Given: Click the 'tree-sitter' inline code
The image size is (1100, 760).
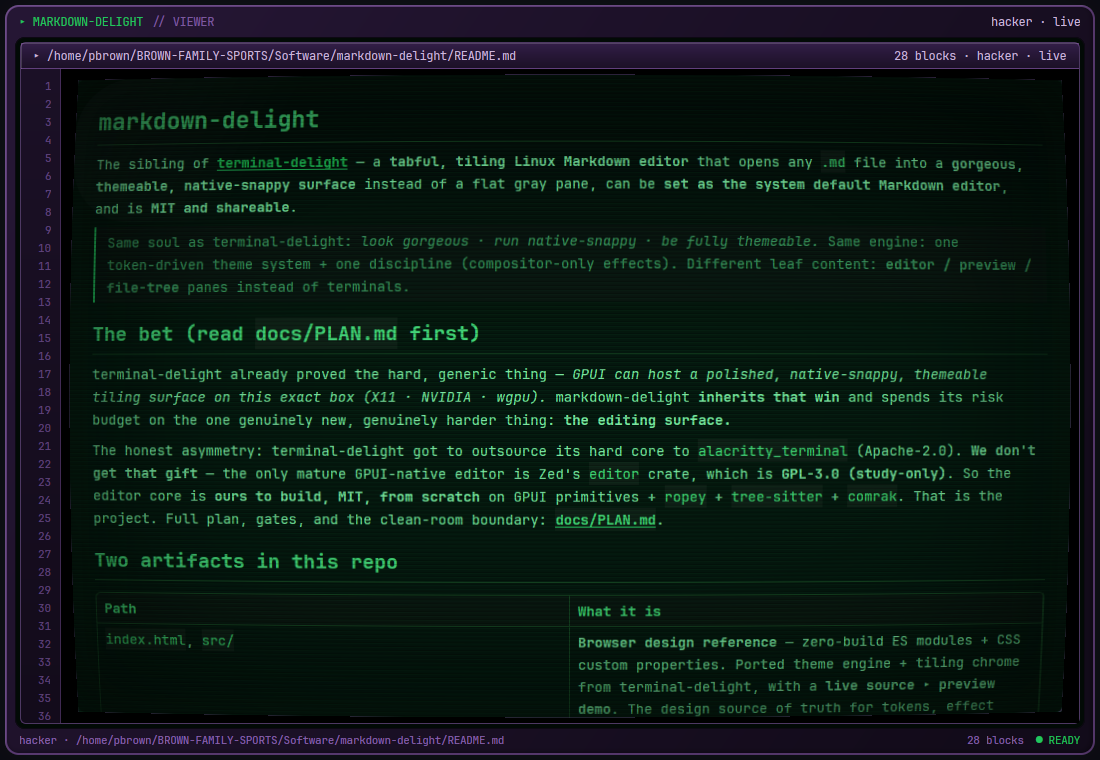Looking at the screenshot, I should click(x=777, y=497).
